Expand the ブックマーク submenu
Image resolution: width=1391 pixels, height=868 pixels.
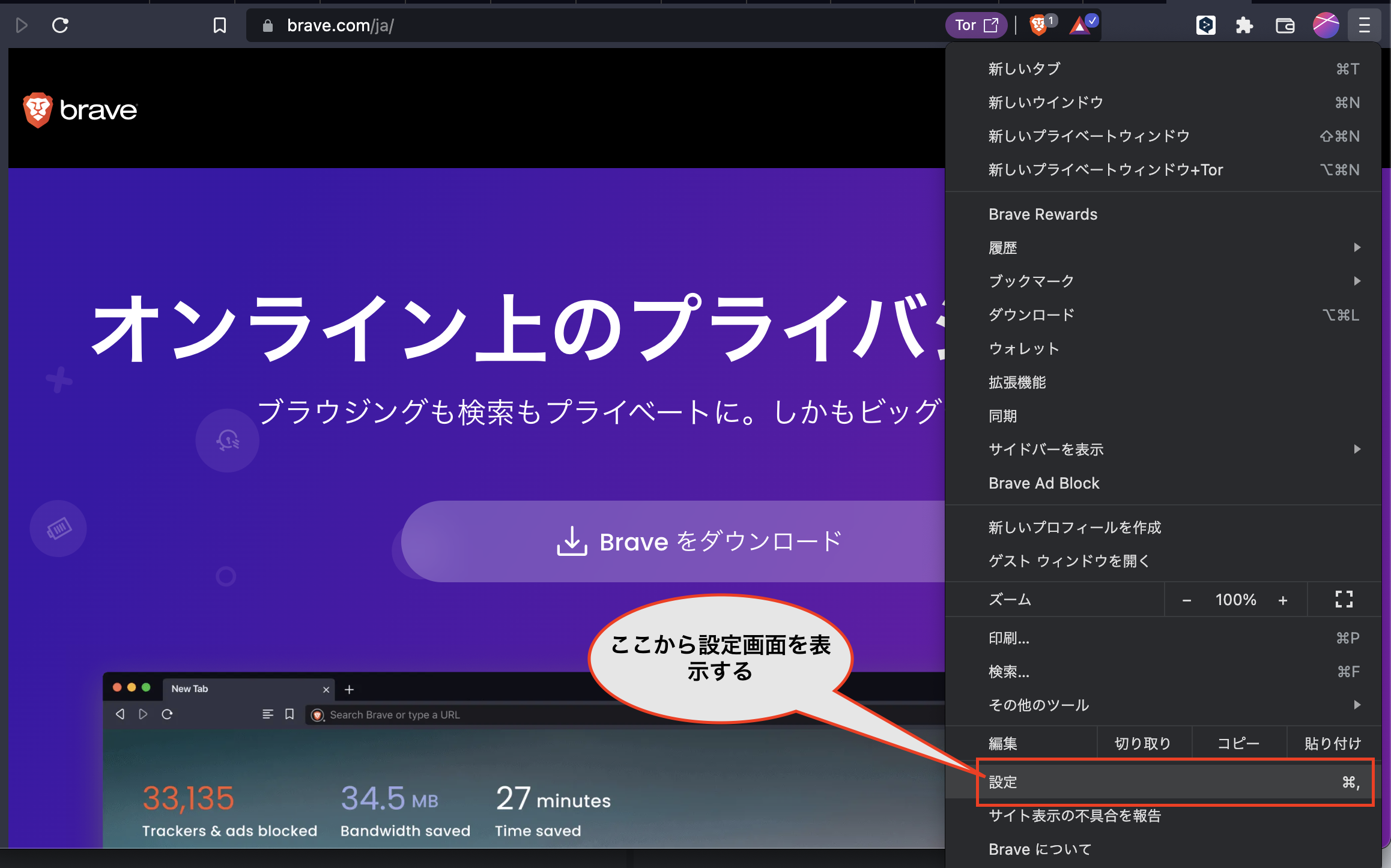tap(1163, 281)
